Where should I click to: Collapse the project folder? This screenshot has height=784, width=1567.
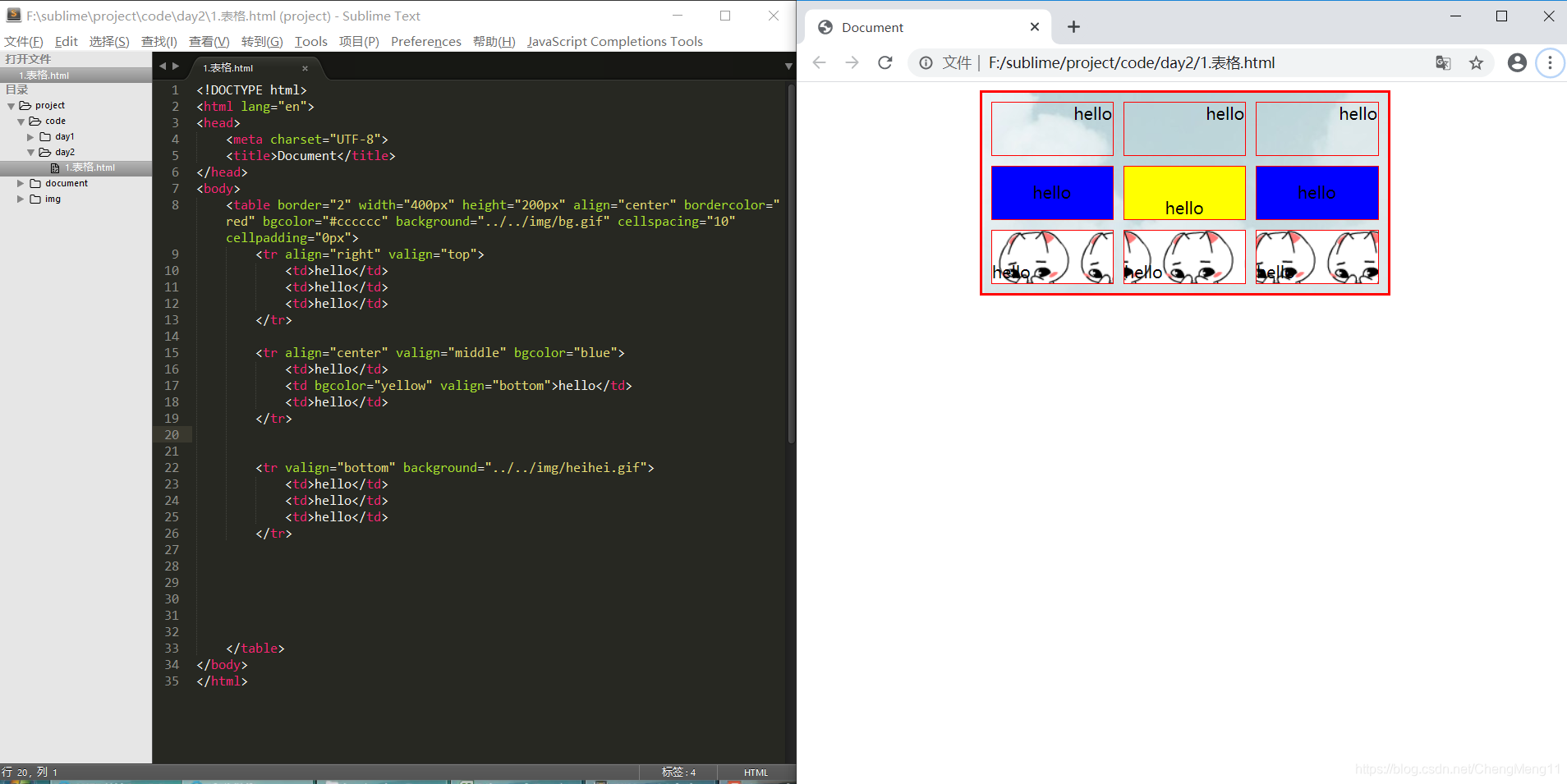pyautogui.click(x=11, y=106)
